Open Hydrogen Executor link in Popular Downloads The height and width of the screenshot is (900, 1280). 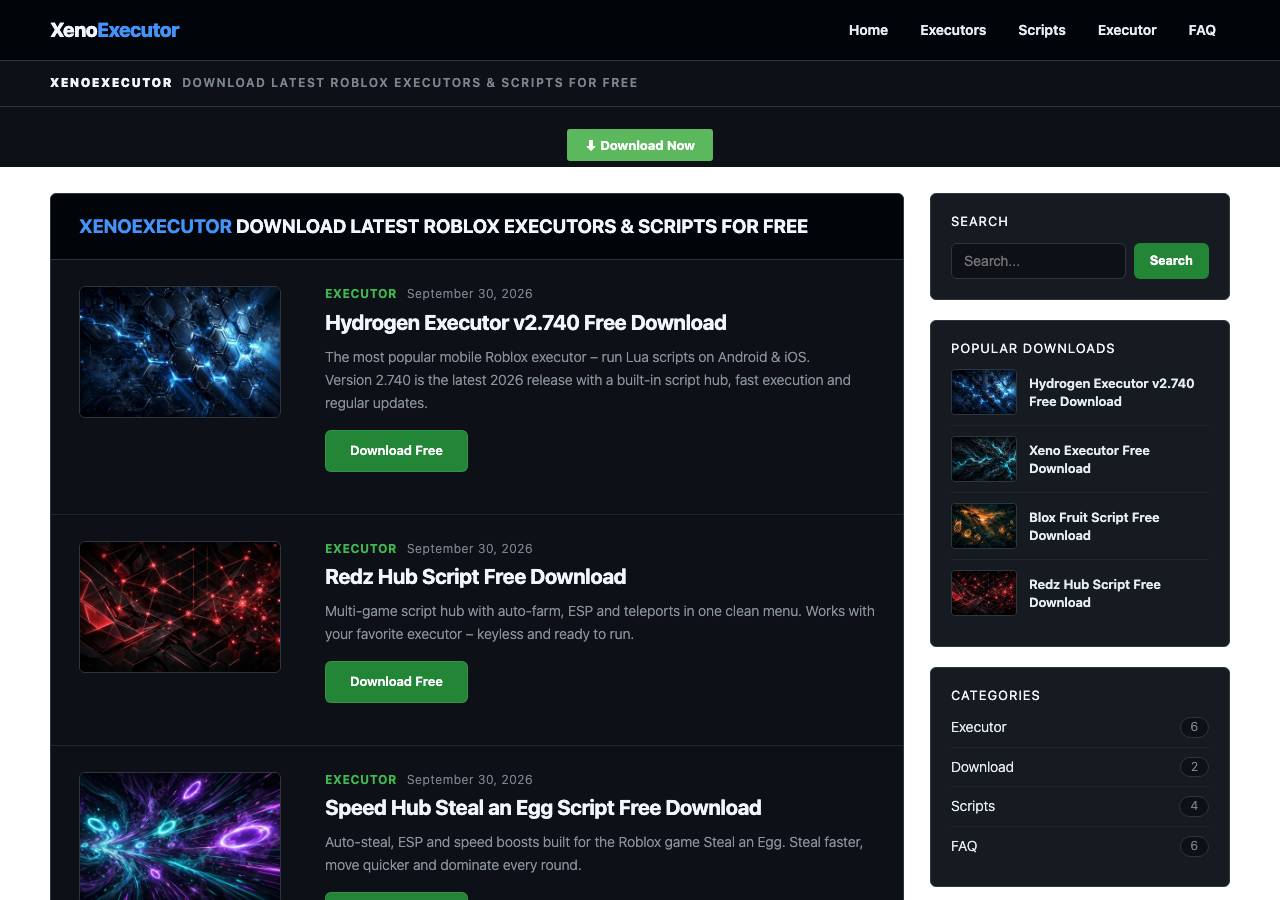click(x=1112, y=392)
